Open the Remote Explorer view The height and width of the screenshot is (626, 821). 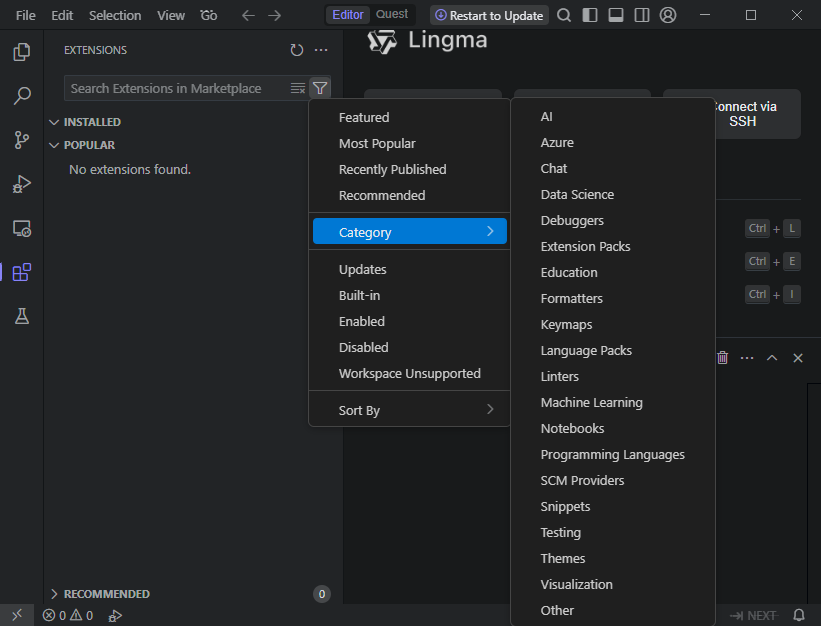[x=21, y=228]
